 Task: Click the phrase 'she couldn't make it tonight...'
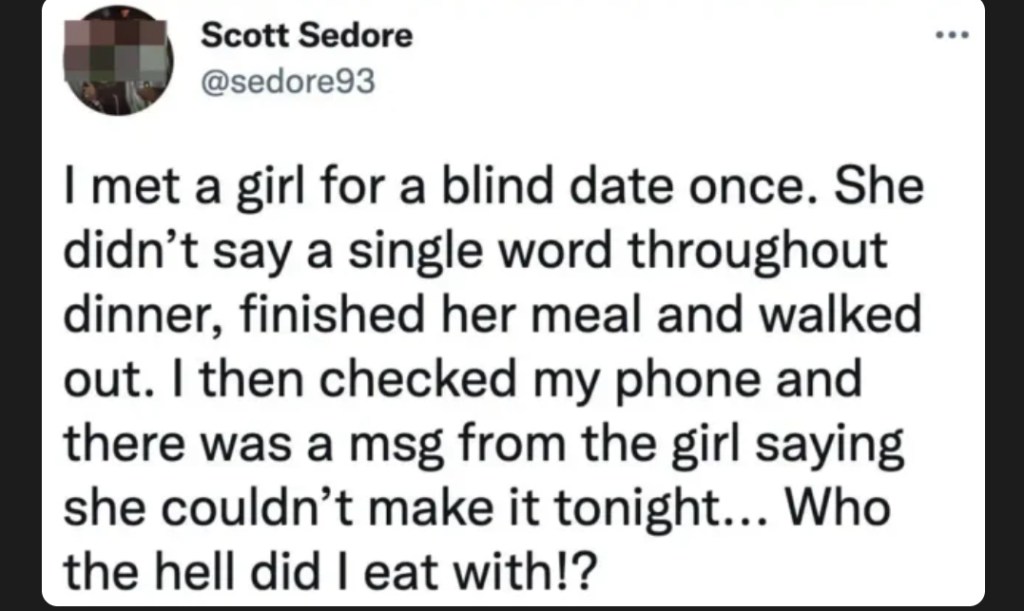pos(414,509)
